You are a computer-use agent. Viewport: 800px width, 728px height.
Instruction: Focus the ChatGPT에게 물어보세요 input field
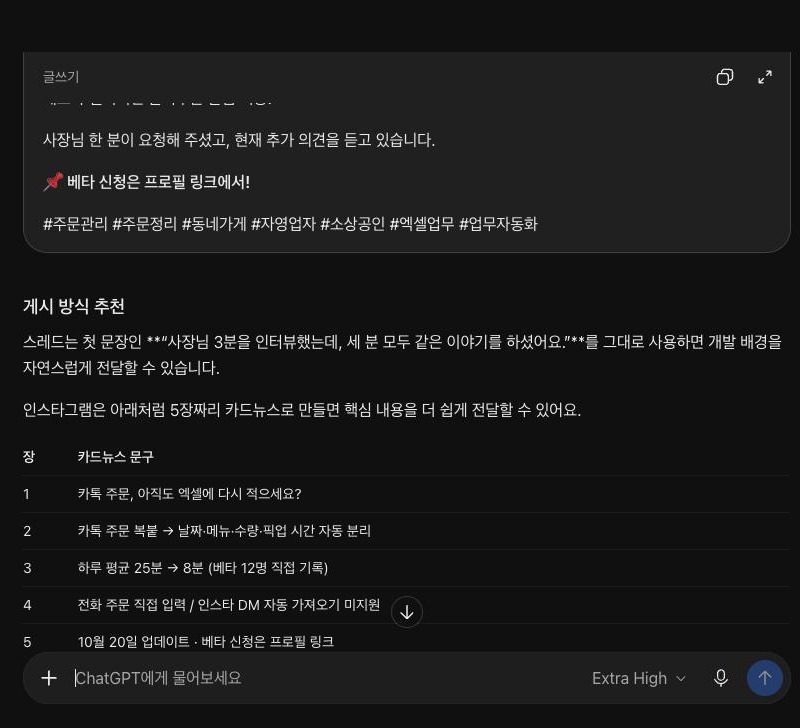(x=327, y=678)
